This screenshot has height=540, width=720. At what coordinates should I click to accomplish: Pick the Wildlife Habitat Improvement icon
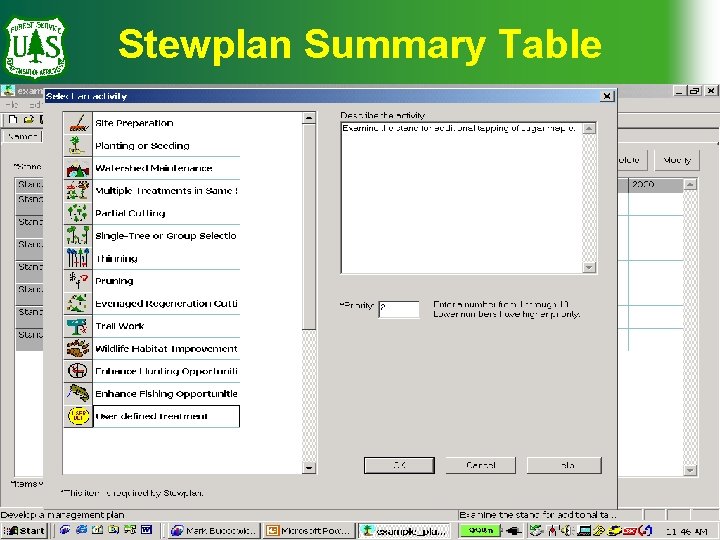pyautogui.click(x=78, y=349)
